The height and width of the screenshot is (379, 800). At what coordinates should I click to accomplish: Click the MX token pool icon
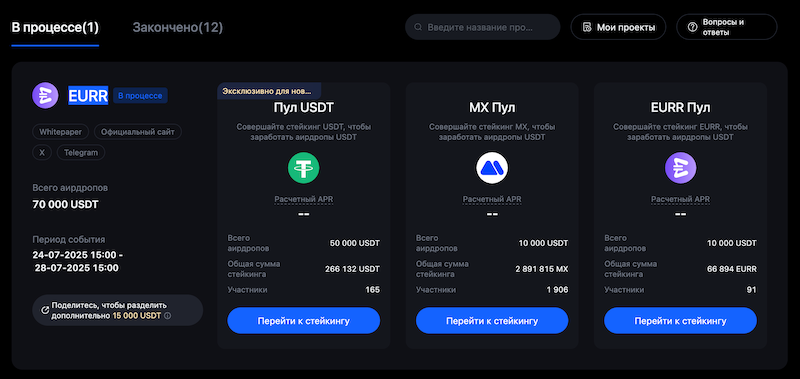pos(492,168)
